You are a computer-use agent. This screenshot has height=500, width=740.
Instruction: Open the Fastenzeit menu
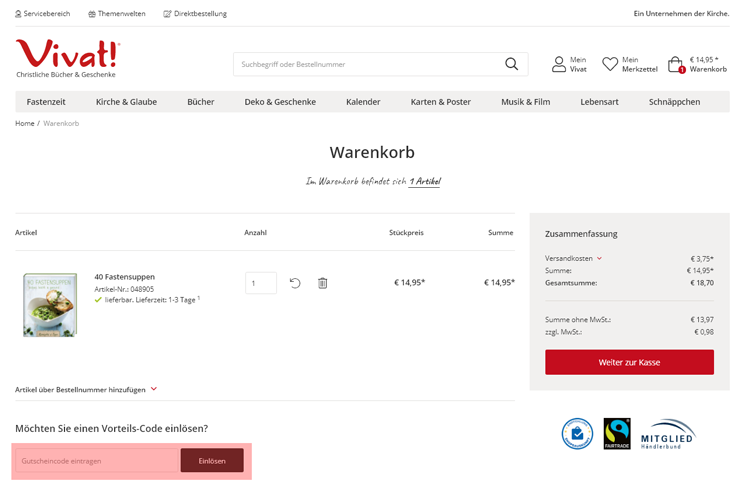coord(46,102)
